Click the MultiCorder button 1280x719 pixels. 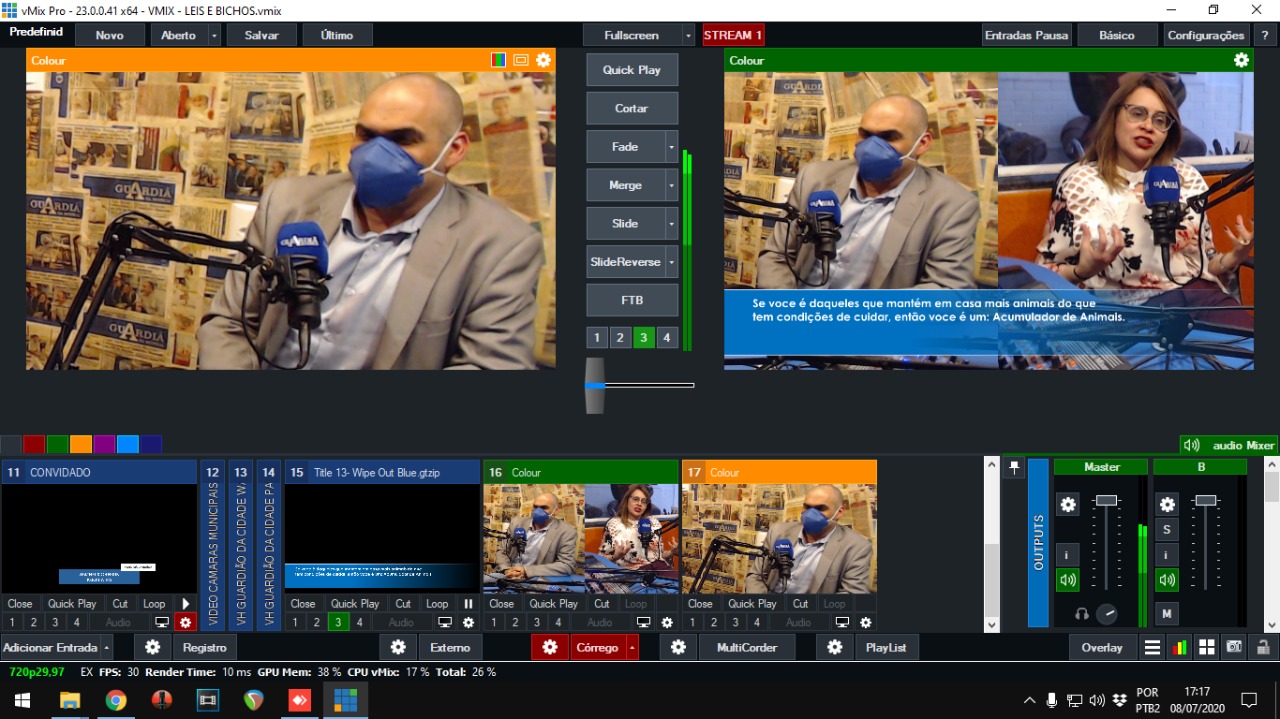pos(746,648)
